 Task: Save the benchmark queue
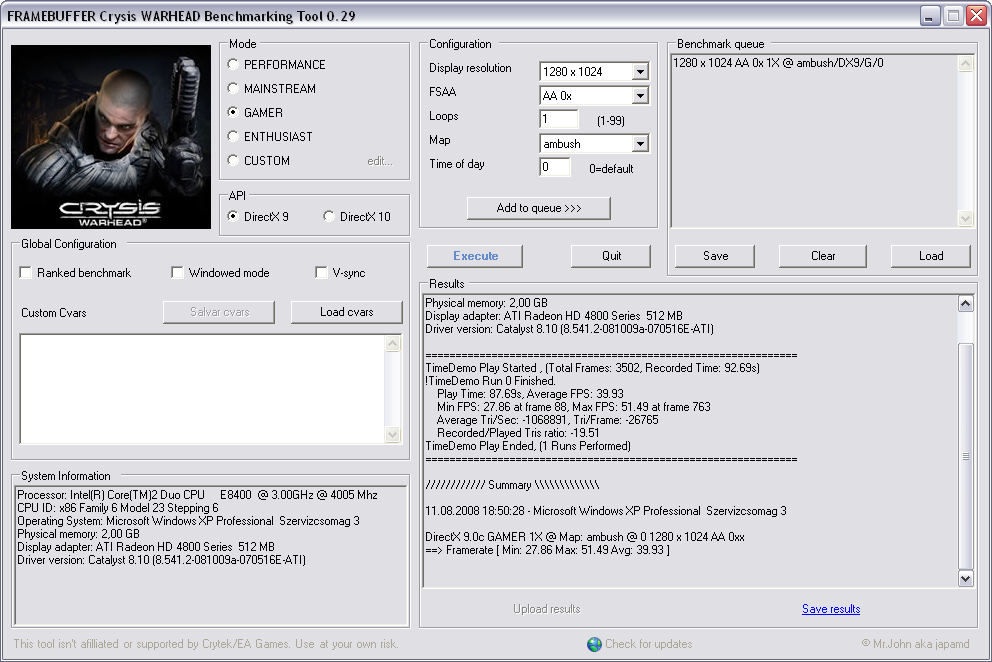click(715, 256)
